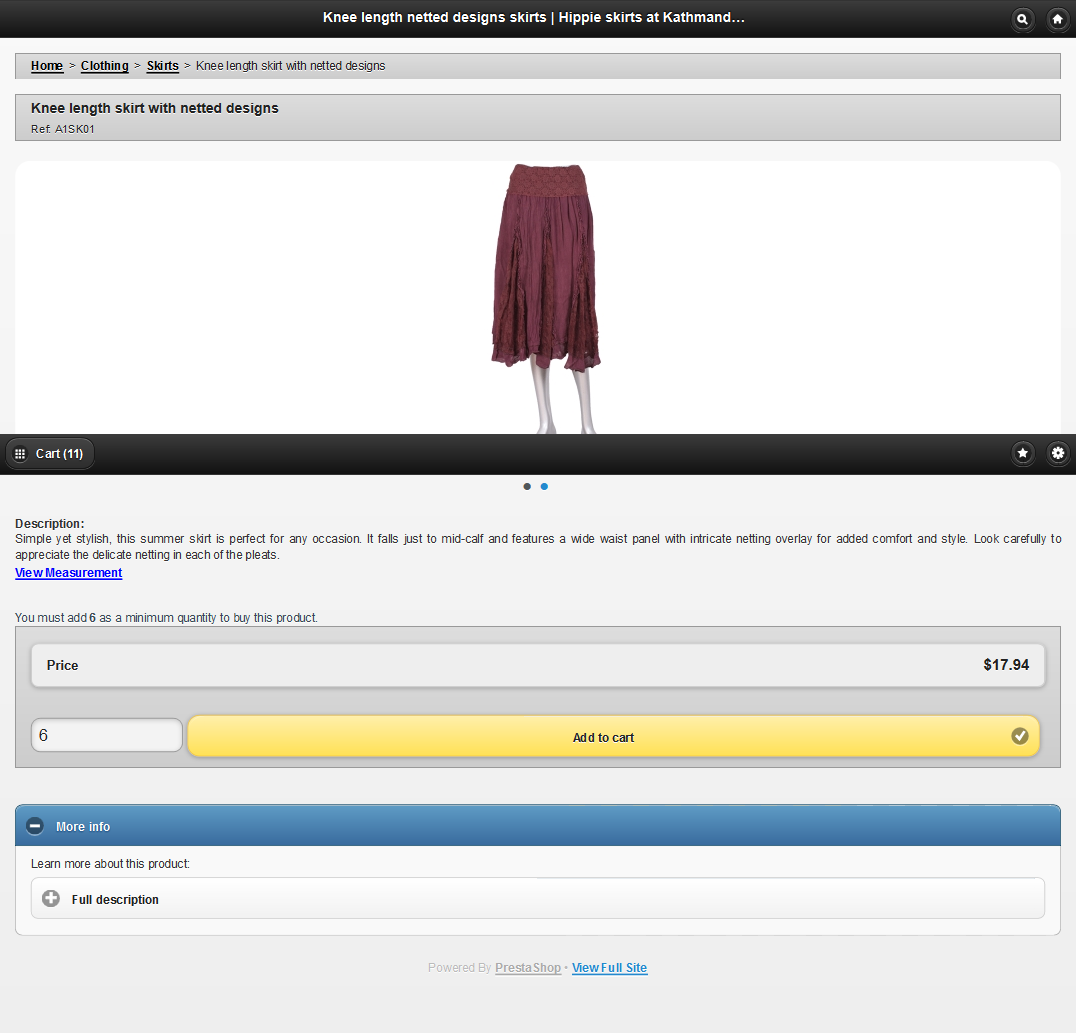This screenshot has height=1033, width=1076.
Task: Follow the PrestaShop footer link
Action: click(x=528, y=967)
